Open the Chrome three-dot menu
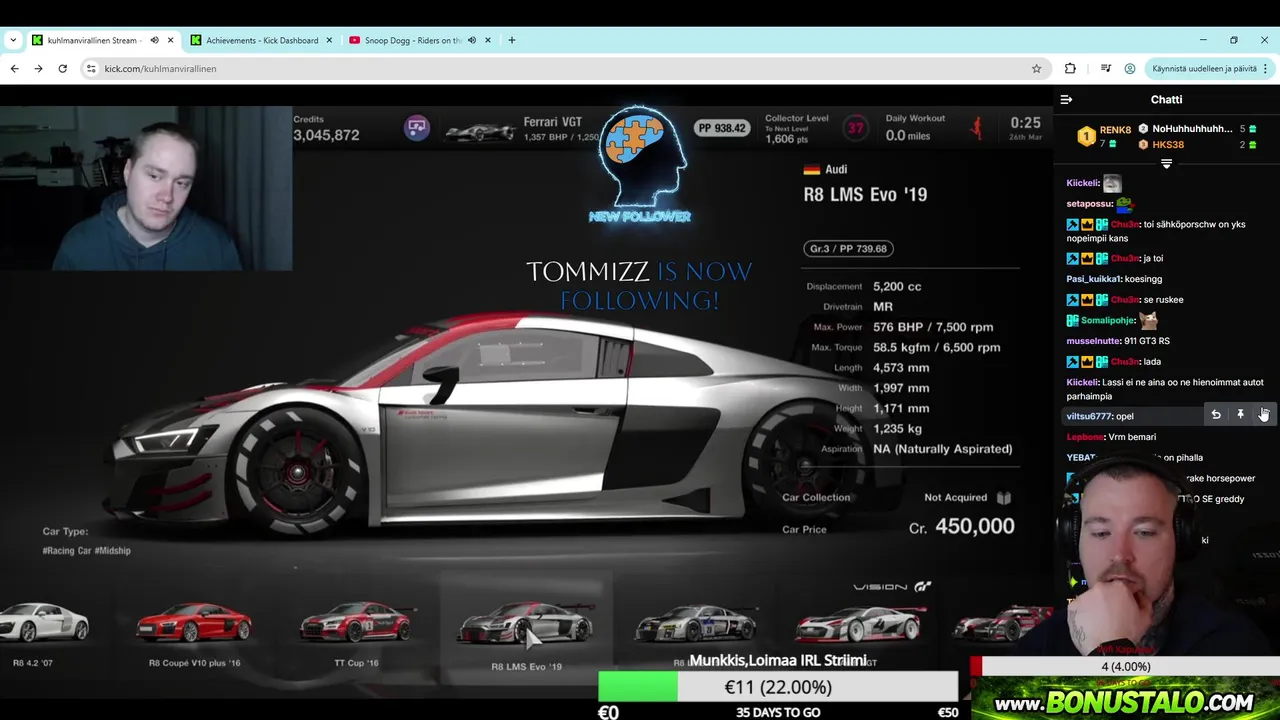The height and width of the screenshot is (720, 1280). (x=1265, y=68)
